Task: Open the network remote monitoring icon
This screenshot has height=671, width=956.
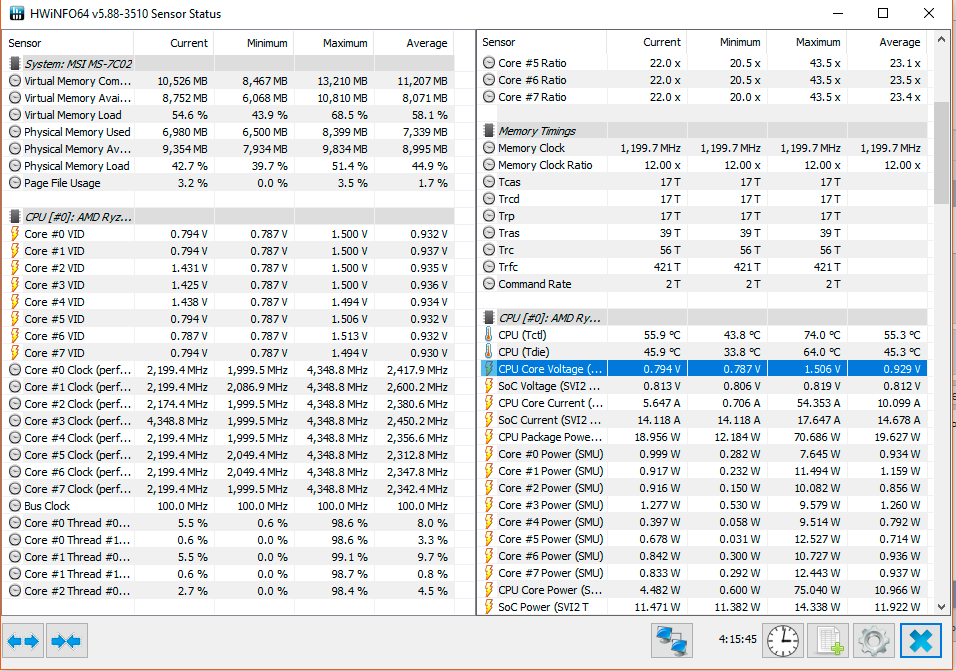Action: pyautogui.click(x=671, y=641)
